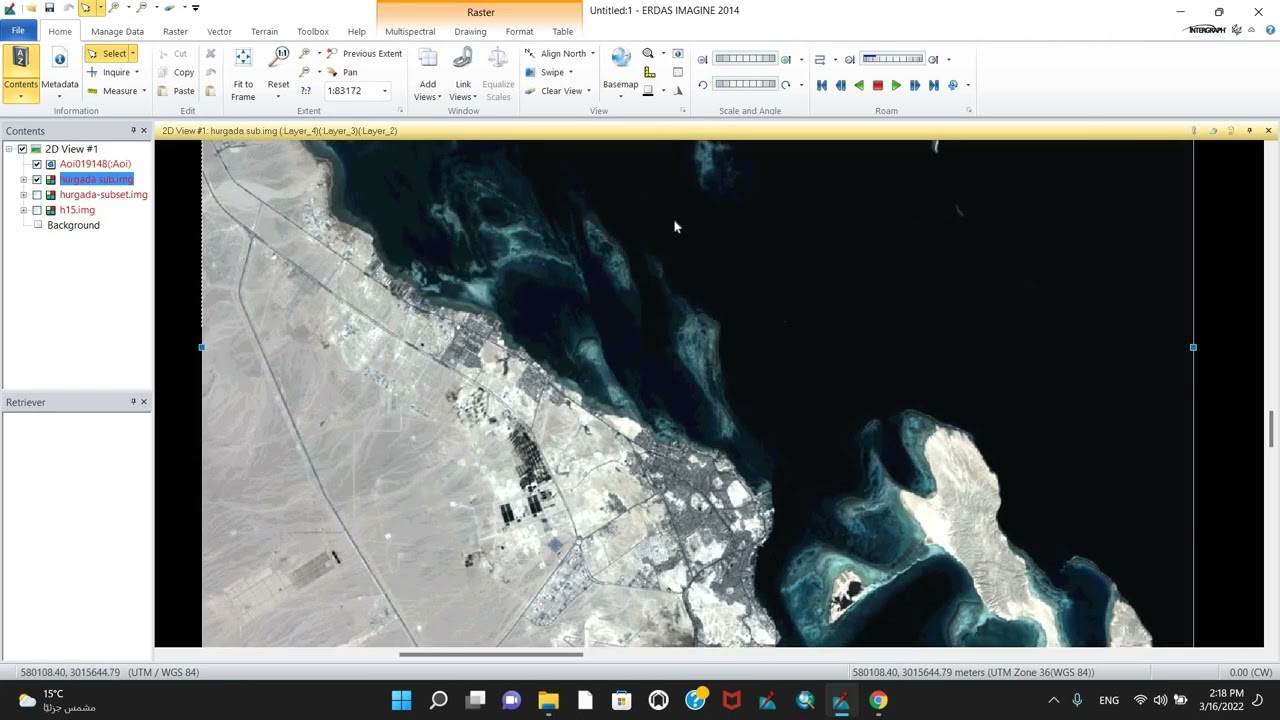Image resolution: width=1280 pixels, height=720 pixels.
Task: Click the green play backward roam button
Action: click(859, 85)
